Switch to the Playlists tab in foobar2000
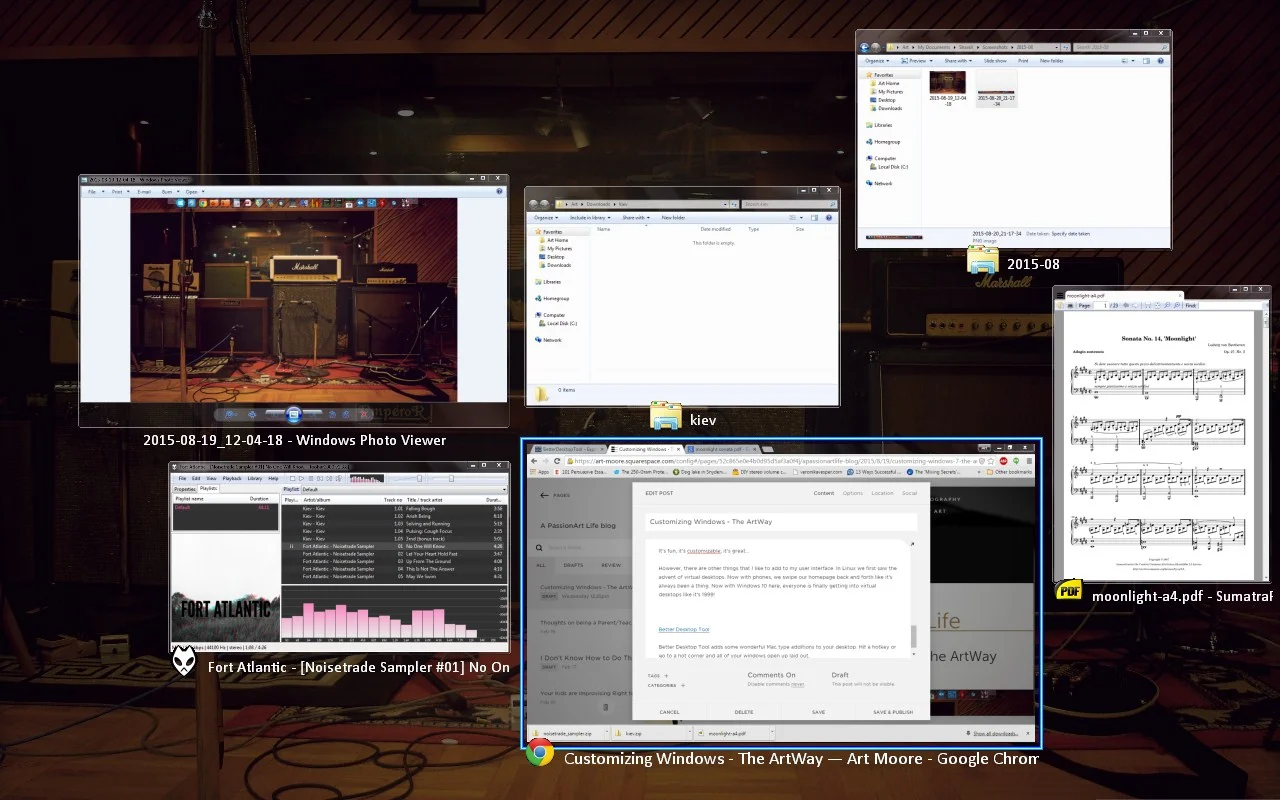Screen dimensions: 1280x800 [x=209, y=489]
